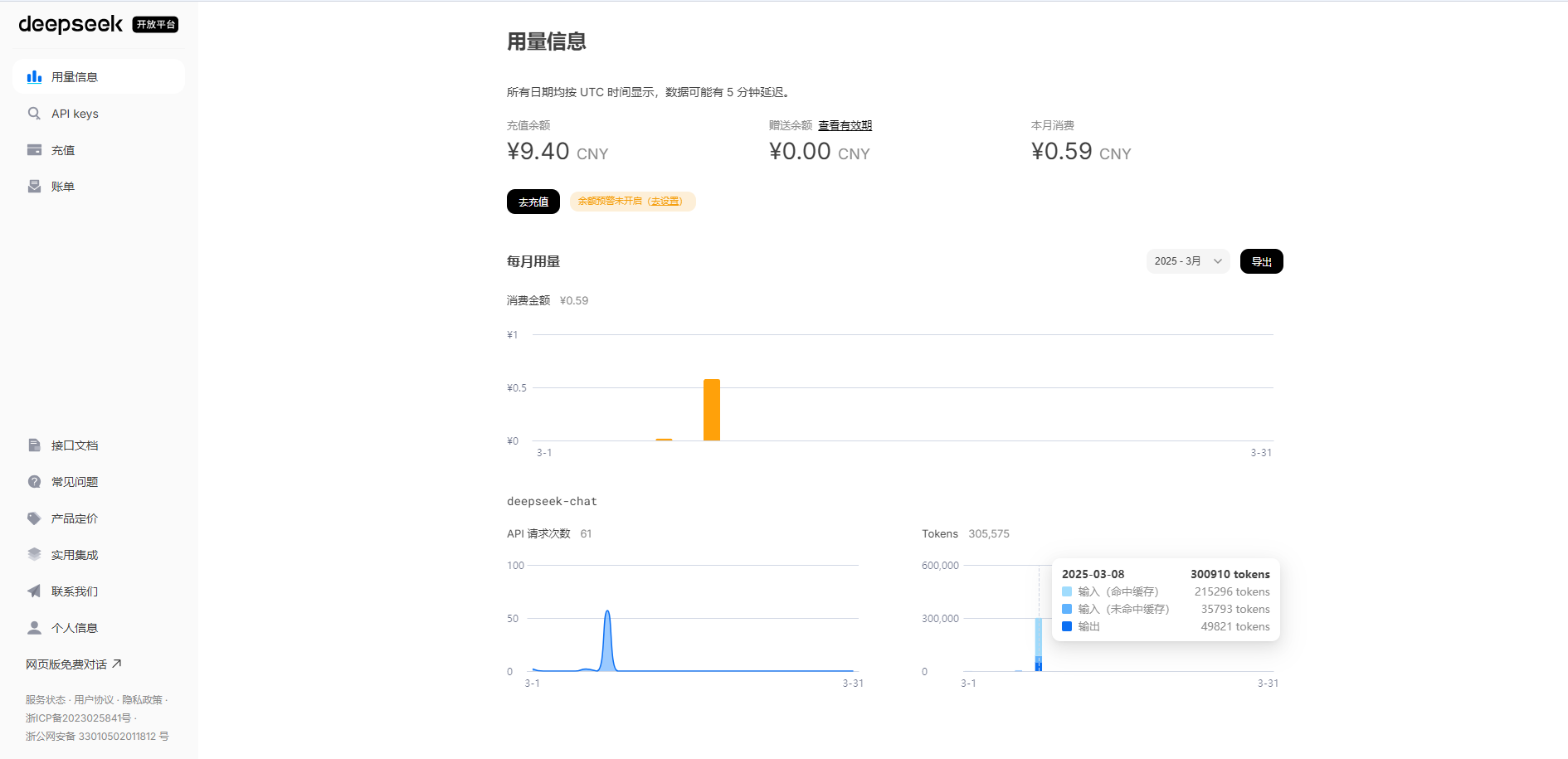The height and width of the screenshot is (759, 1568).
Task: Click the 35793 tokens tooltip value
Action: (1235, 609)
